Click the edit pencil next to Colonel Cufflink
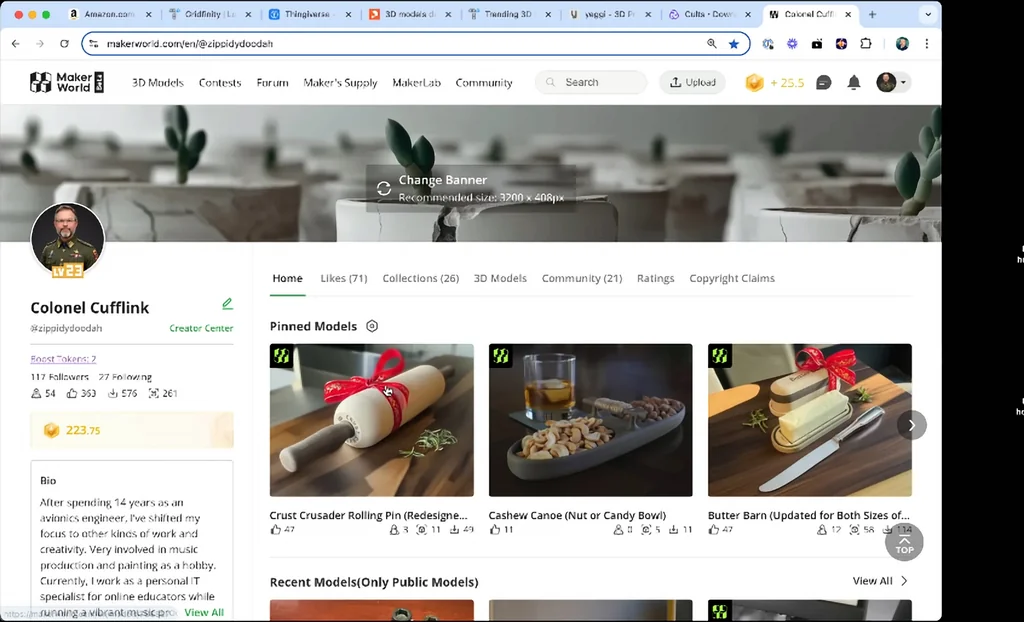 (x=227, y=304)
